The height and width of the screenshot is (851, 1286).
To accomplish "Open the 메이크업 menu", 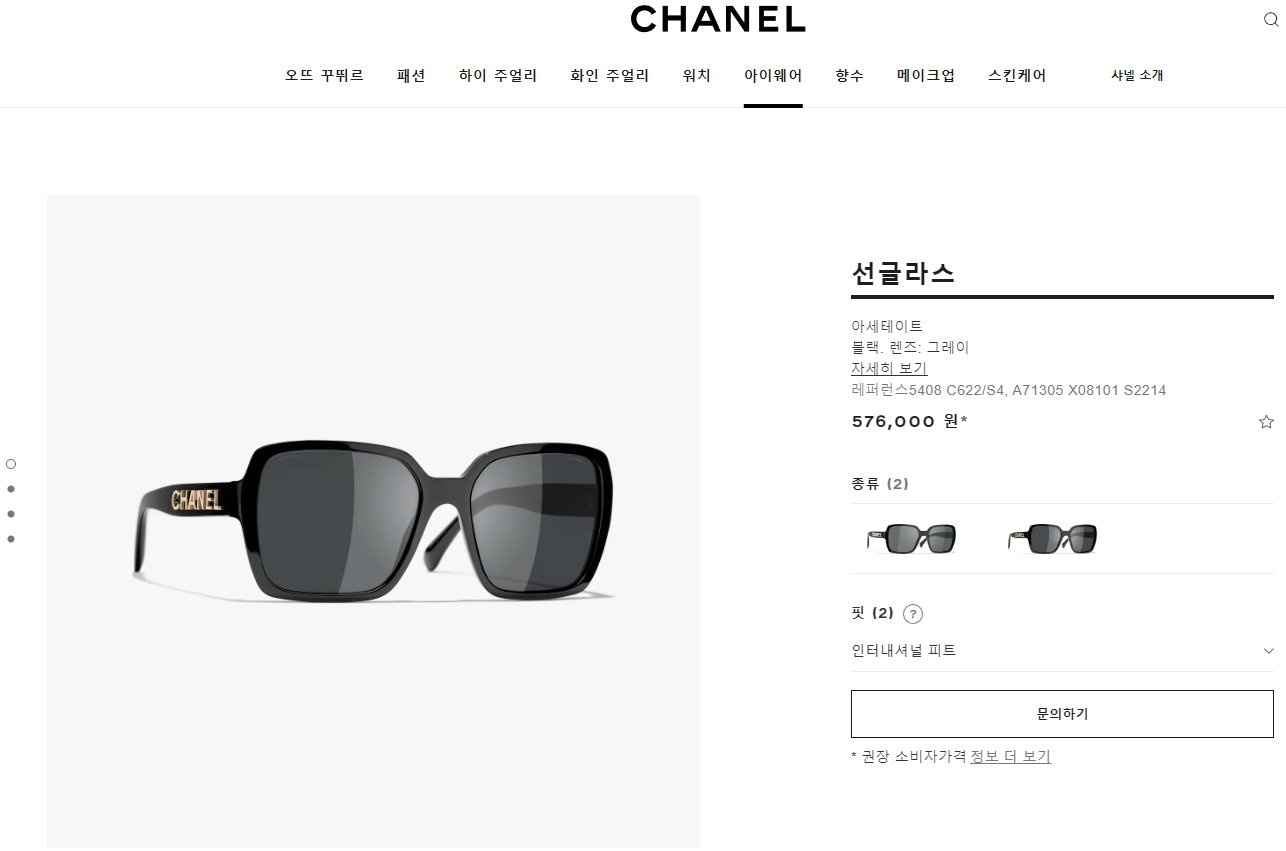I will pos(926,76).
